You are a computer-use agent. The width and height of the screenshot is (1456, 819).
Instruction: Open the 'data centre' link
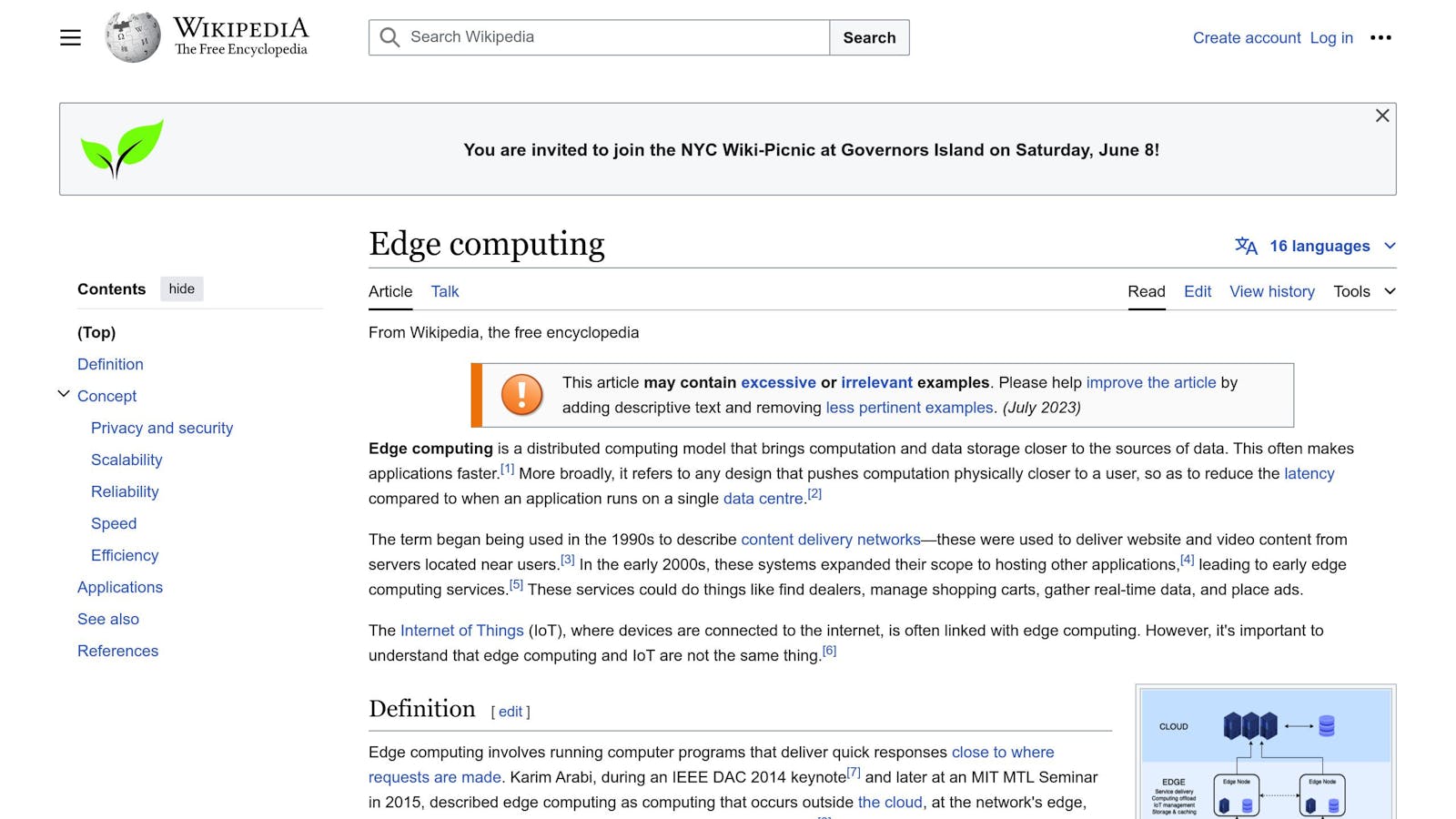pos(763,499)
